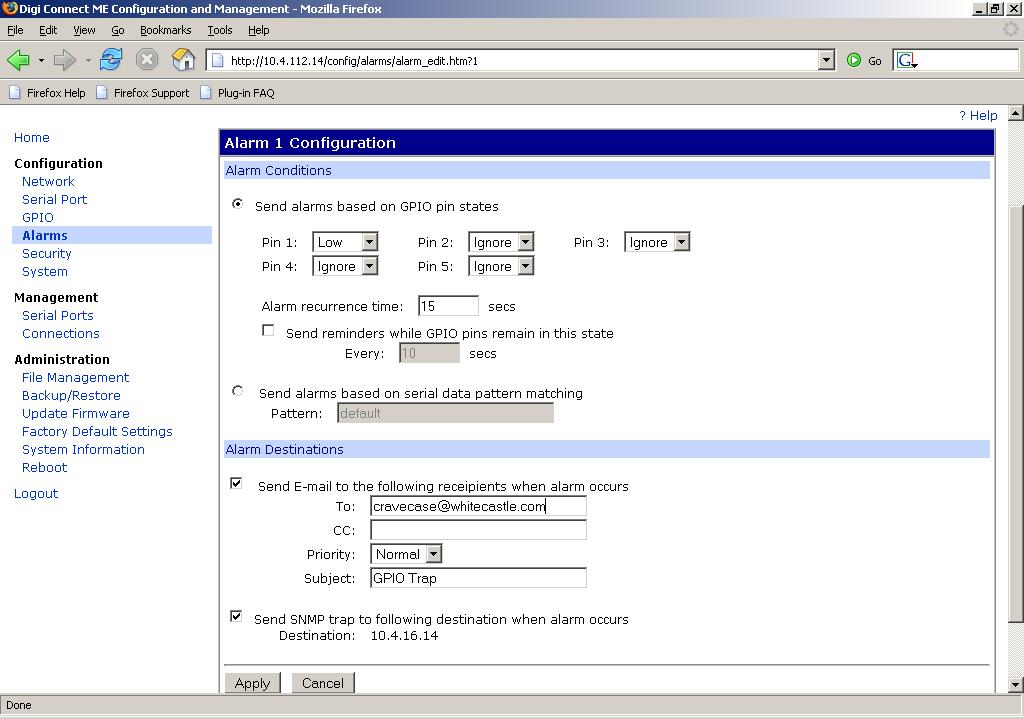Click the Stop loading icon
1024x719 pixels.
point(147,60)
